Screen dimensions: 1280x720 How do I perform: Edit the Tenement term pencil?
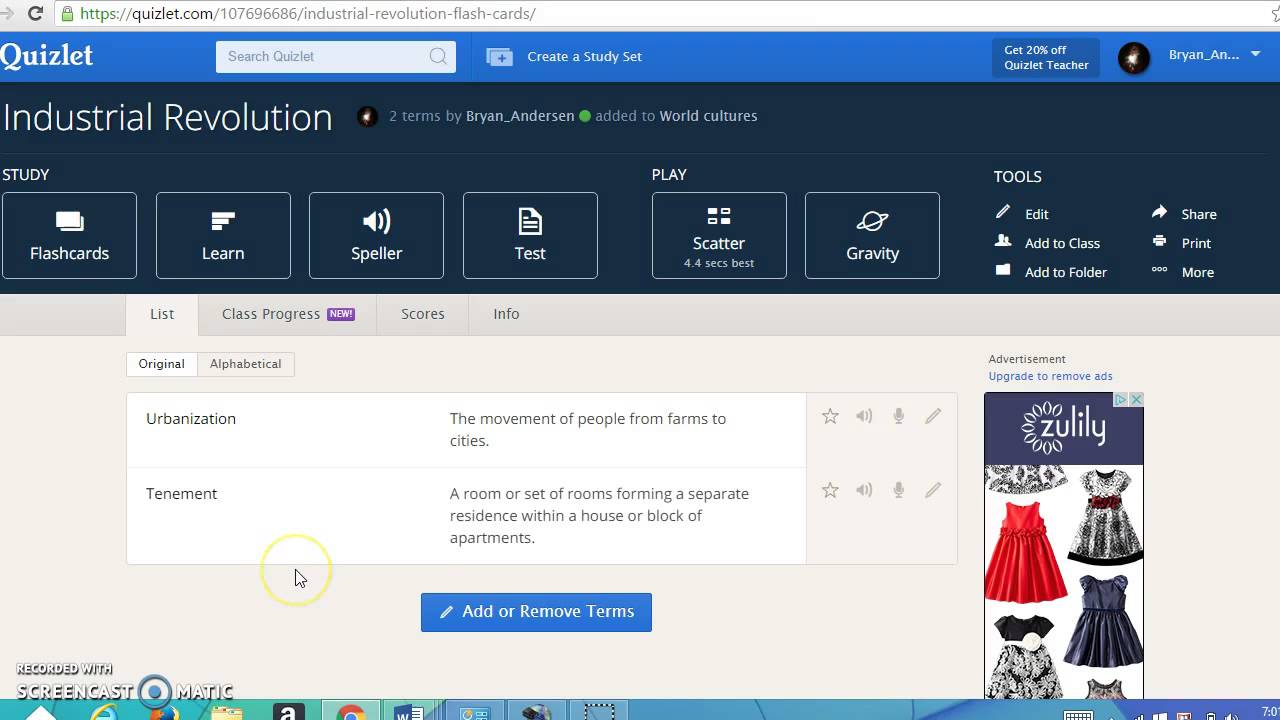click(933, 490)
